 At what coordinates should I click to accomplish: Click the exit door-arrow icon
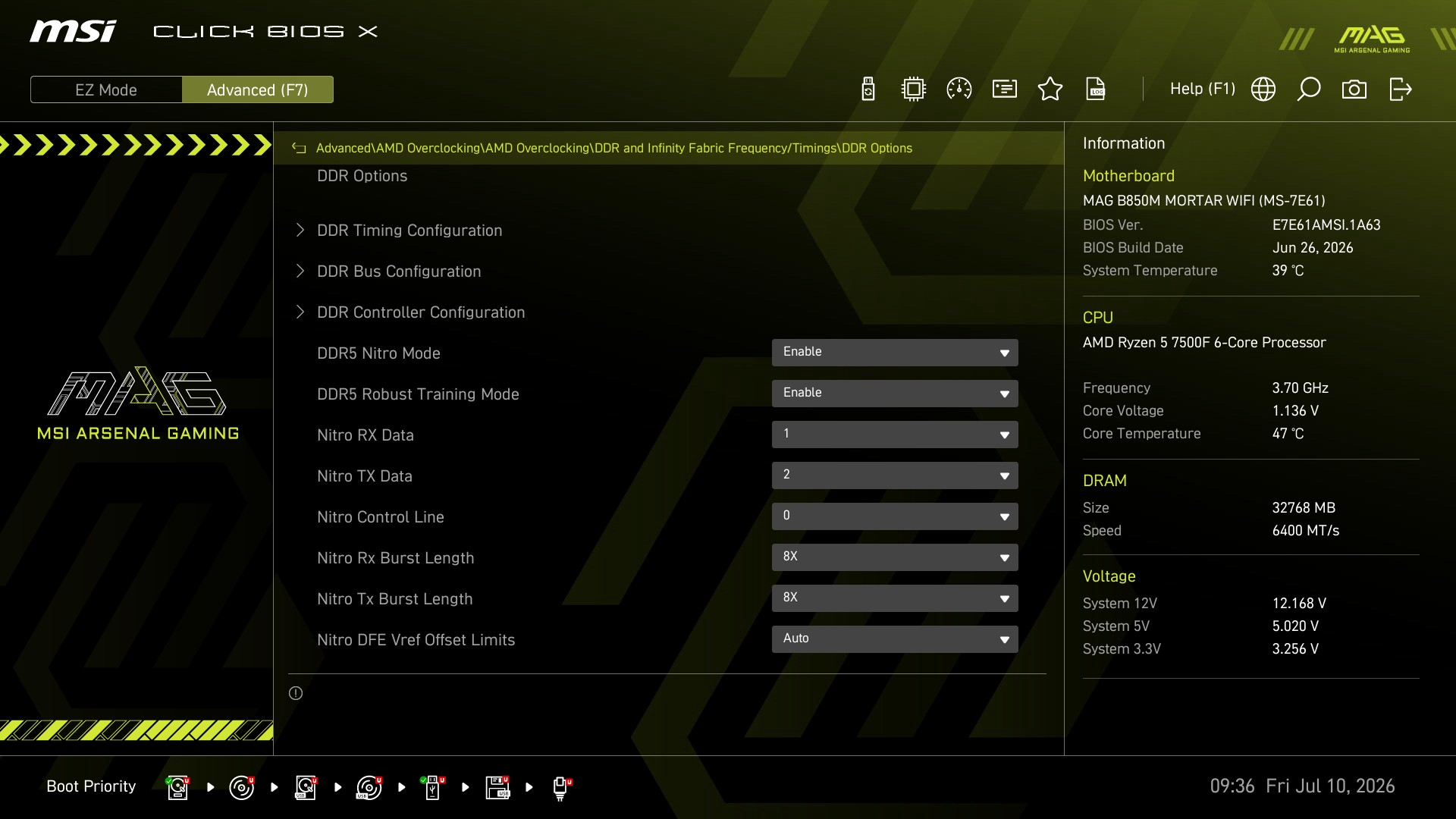coord(1401,89)
